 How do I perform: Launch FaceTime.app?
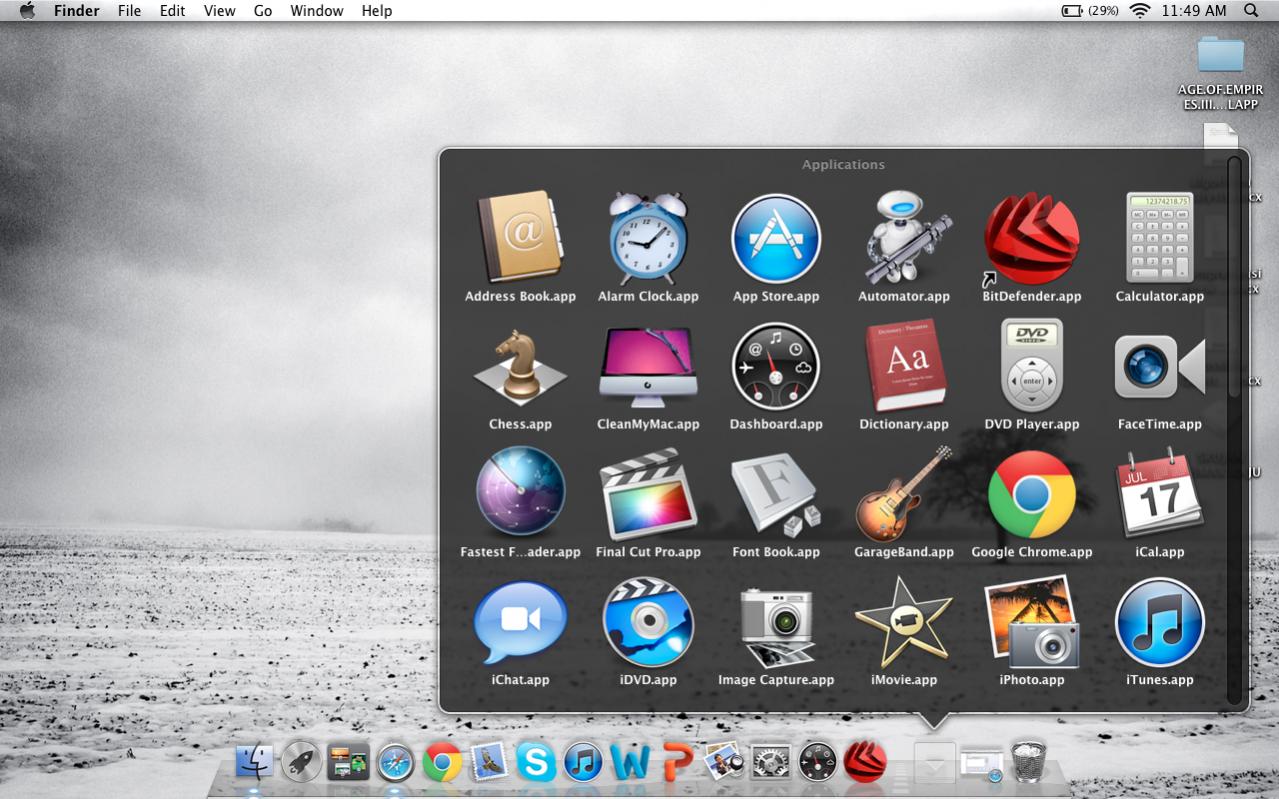[1160, 367]
